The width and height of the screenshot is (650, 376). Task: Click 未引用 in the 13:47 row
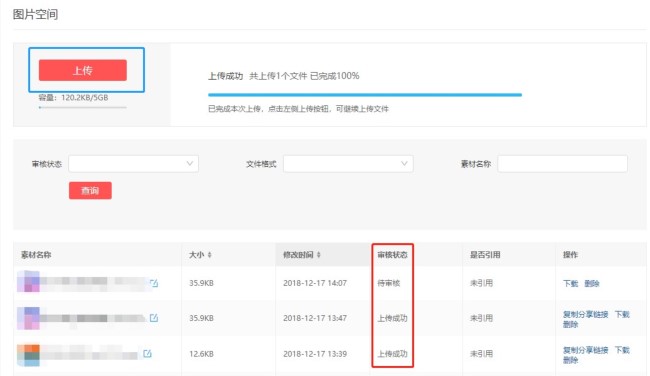481,318
